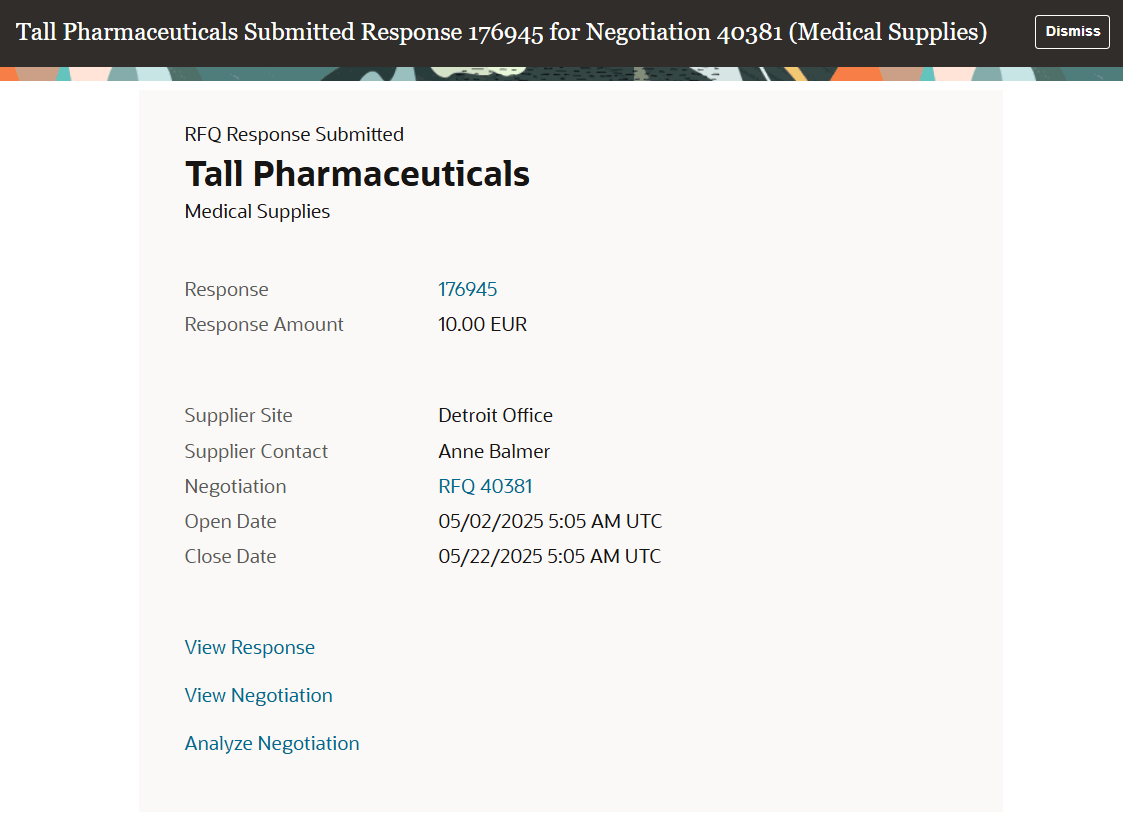Image resolution: width=1123 pixels, height=835 pixels.
Task: Click the Medical Supplies subtitle text
Action: pos(257,212)
